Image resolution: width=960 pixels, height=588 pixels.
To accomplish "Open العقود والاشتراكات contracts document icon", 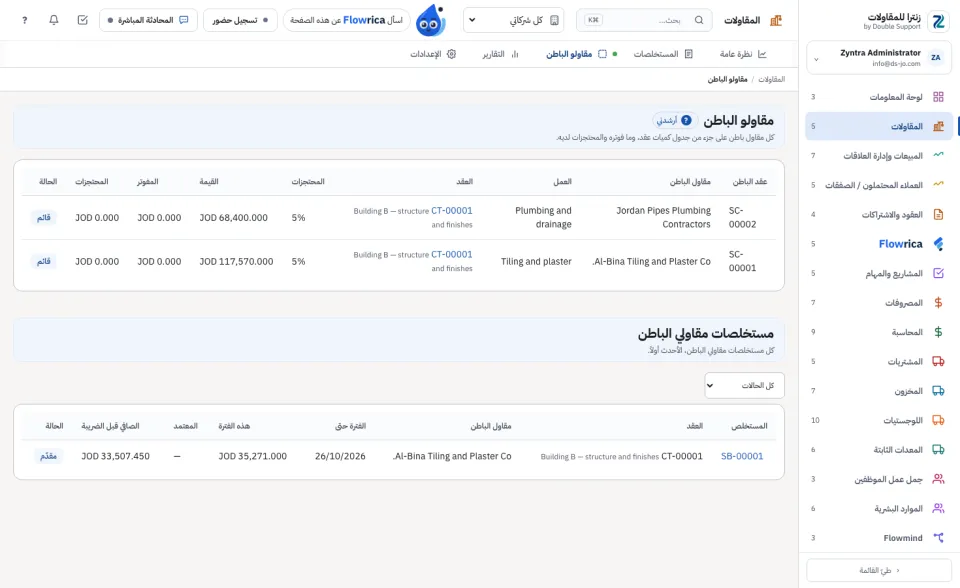I will [938, 214].
